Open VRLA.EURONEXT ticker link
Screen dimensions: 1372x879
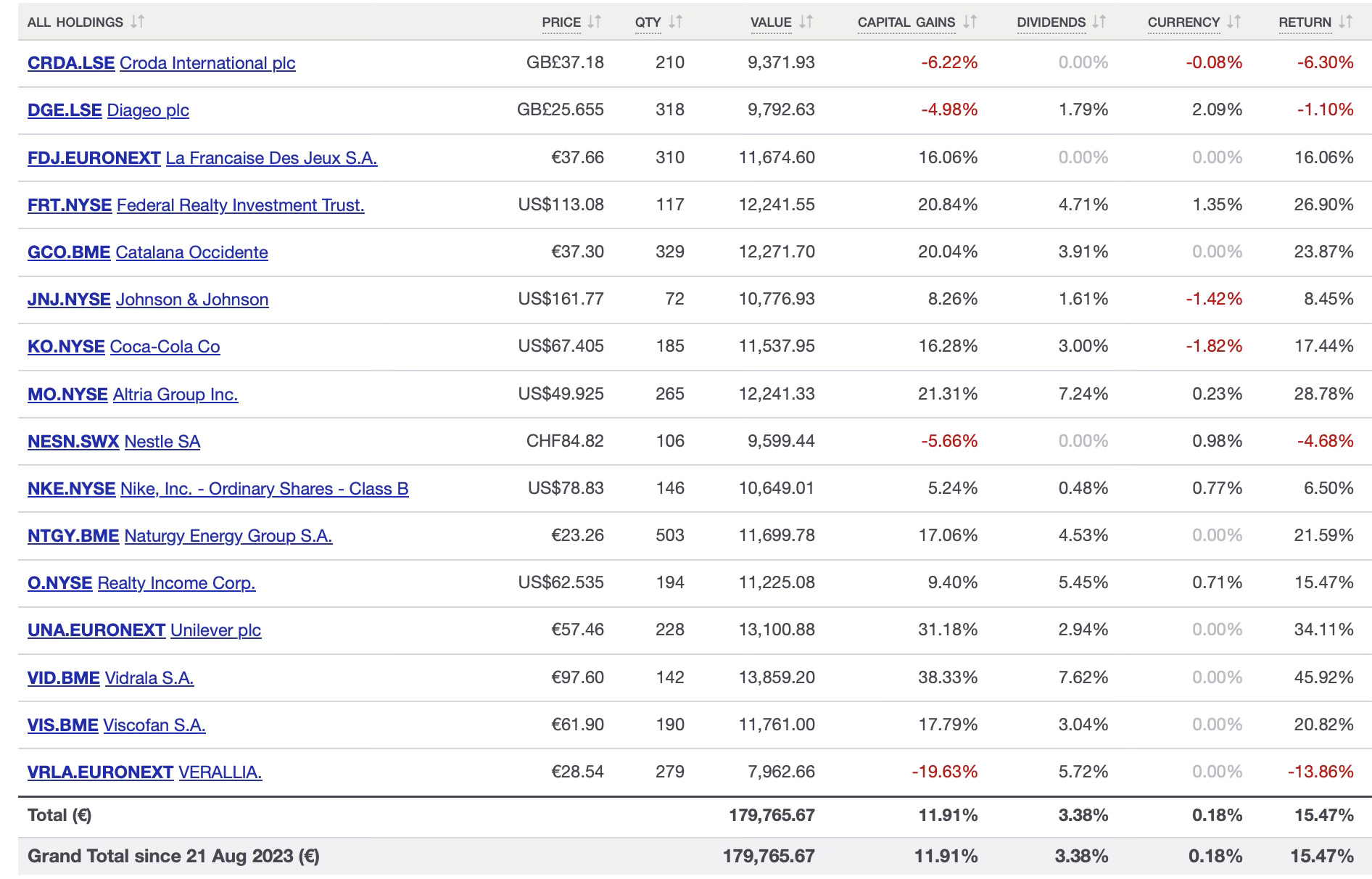[x=100, y=772]
